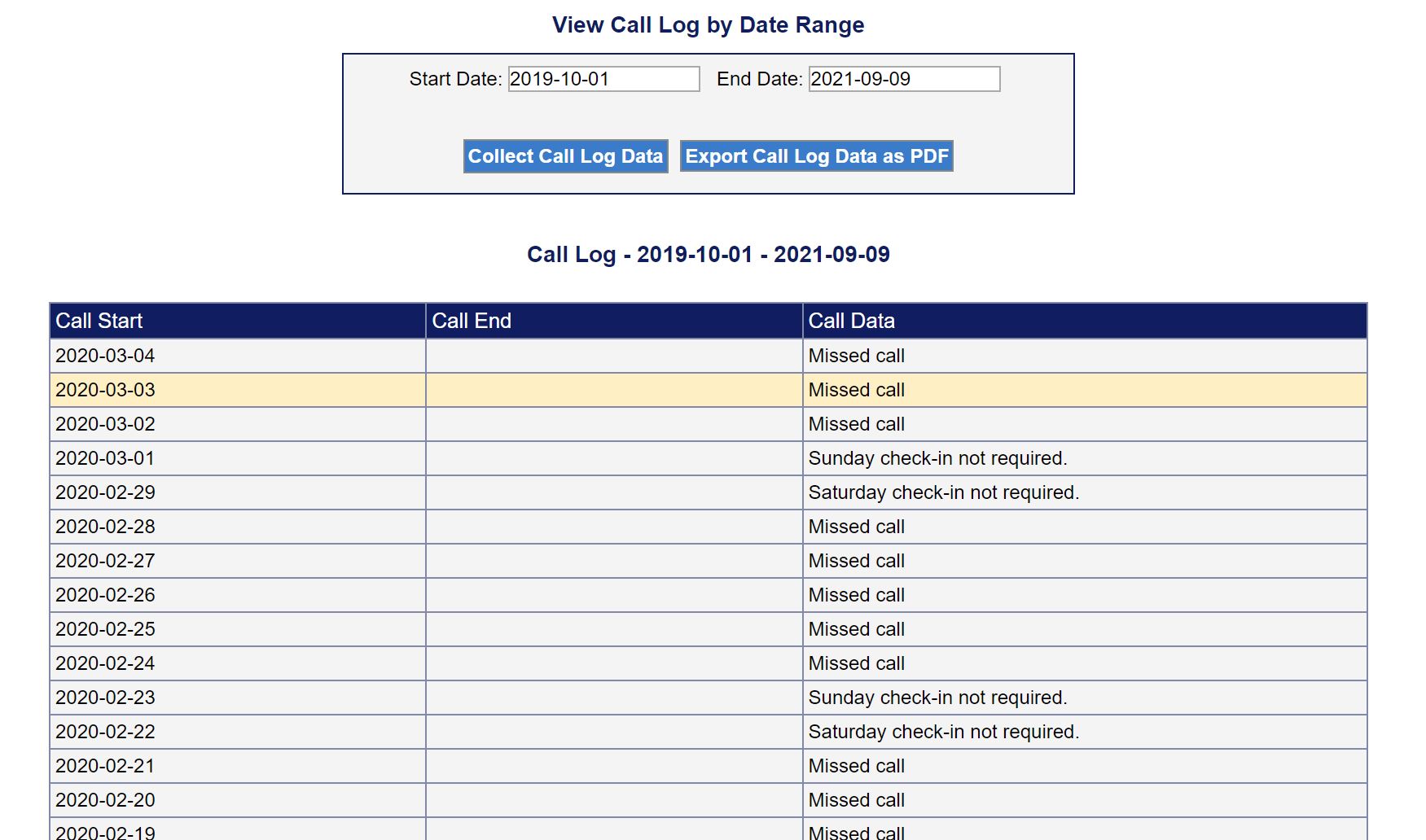Click Sunday check-in entry for 2020-03-01
Image resolution: width=1426 pixels, height=840 pixels.
[937, 458]
